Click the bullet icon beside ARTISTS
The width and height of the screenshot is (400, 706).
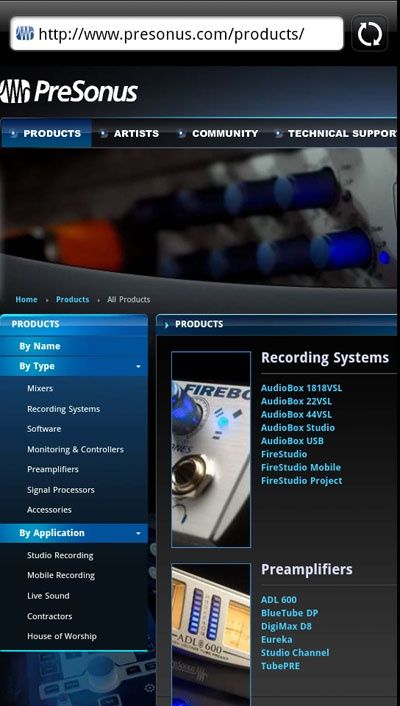pos(104,134)
